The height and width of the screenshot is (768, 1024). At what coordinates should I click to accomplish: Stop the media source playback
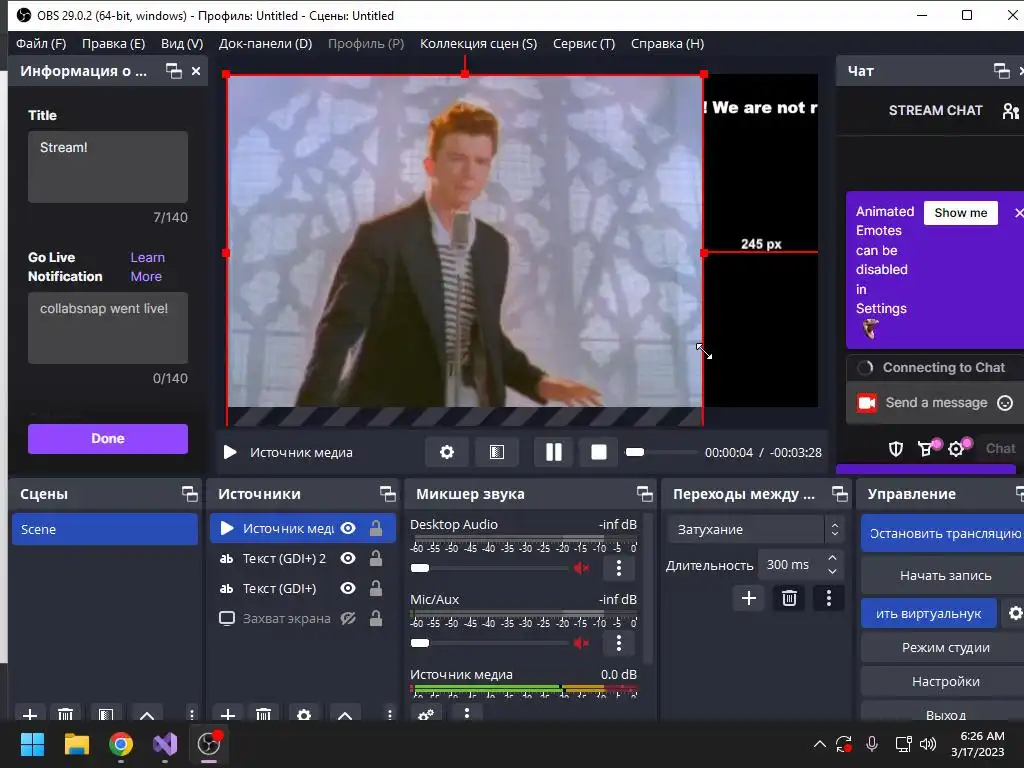(599, 452)
